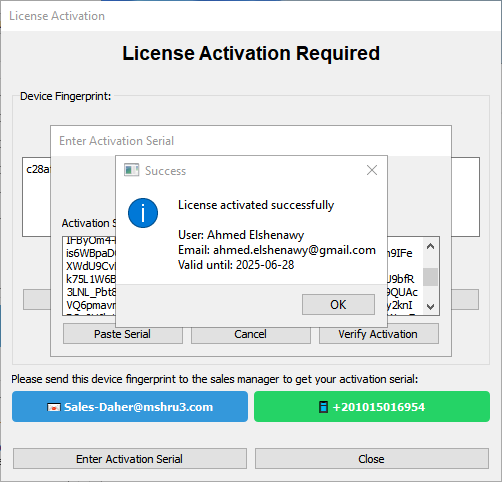Click the serial box scroll-down arrow
This screenshot has width=502, height=482.
pos(430,306)
